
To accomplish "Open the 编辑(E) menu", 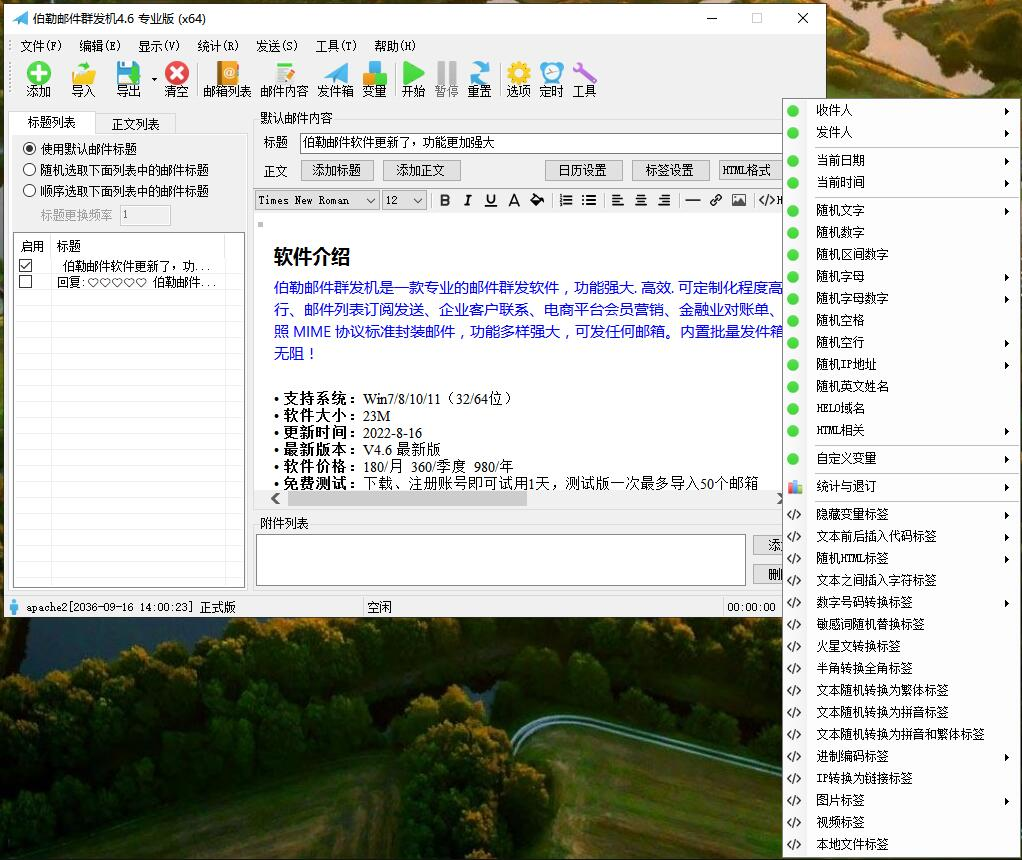I will click(100, 46).
